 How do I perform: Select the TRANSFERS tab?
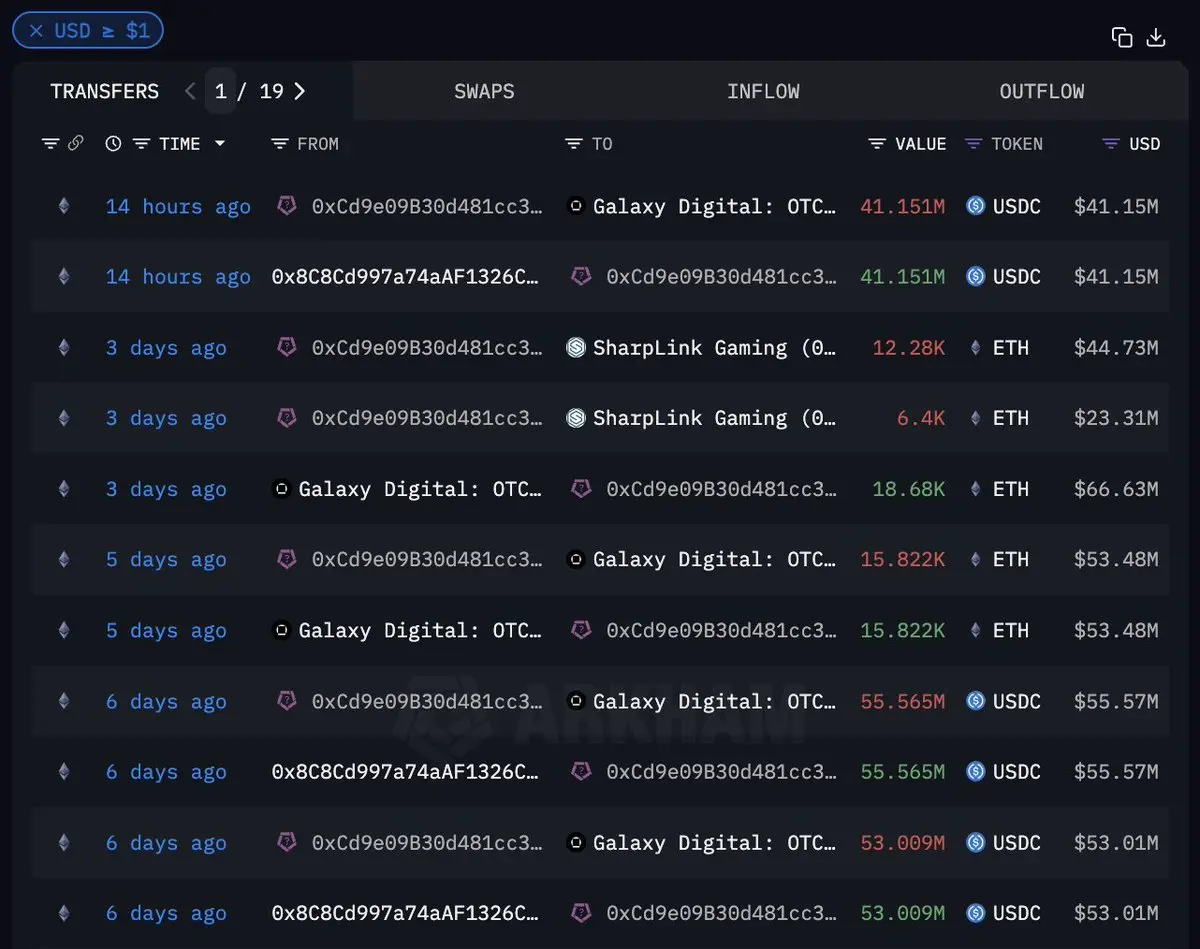pos(105,91)
